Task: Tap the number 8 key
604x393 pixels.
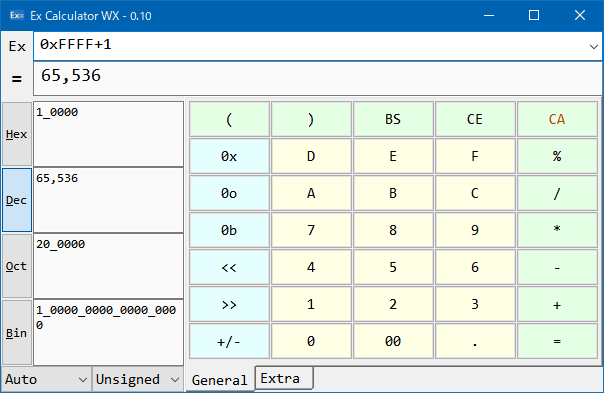Action: 393,230
